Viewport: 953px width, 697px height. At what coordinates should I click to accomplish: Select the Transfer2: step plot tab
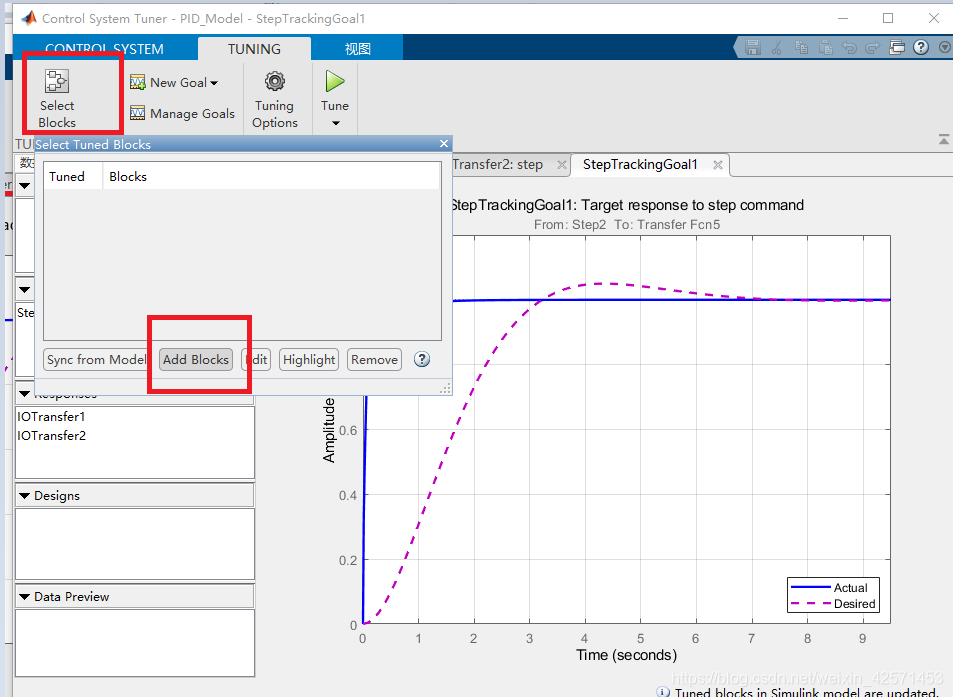pyautogui.click(x=498, y=165)
